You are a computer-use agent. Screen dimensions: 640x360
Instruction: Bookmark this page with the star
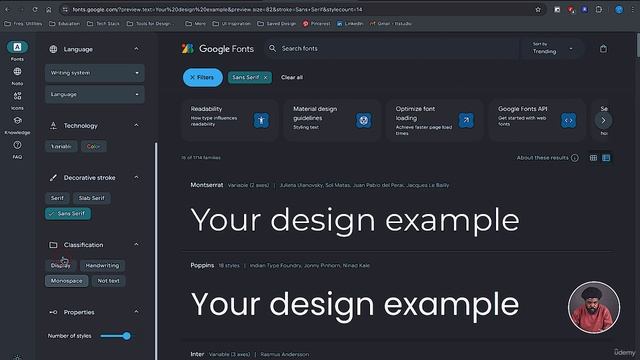(x=538, y=9)
